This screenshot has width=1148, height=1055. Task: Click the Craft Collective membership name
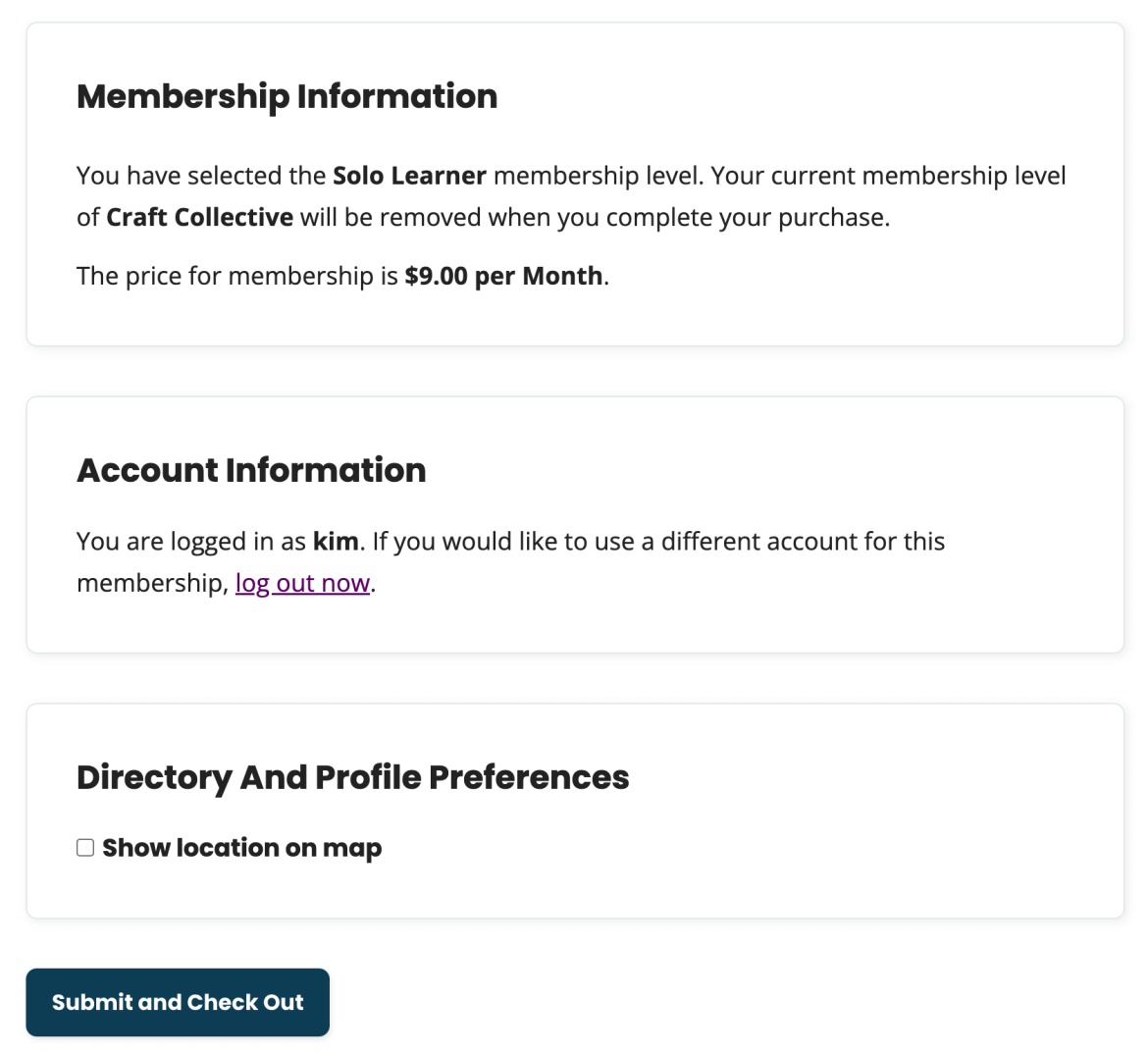point(199,217)
